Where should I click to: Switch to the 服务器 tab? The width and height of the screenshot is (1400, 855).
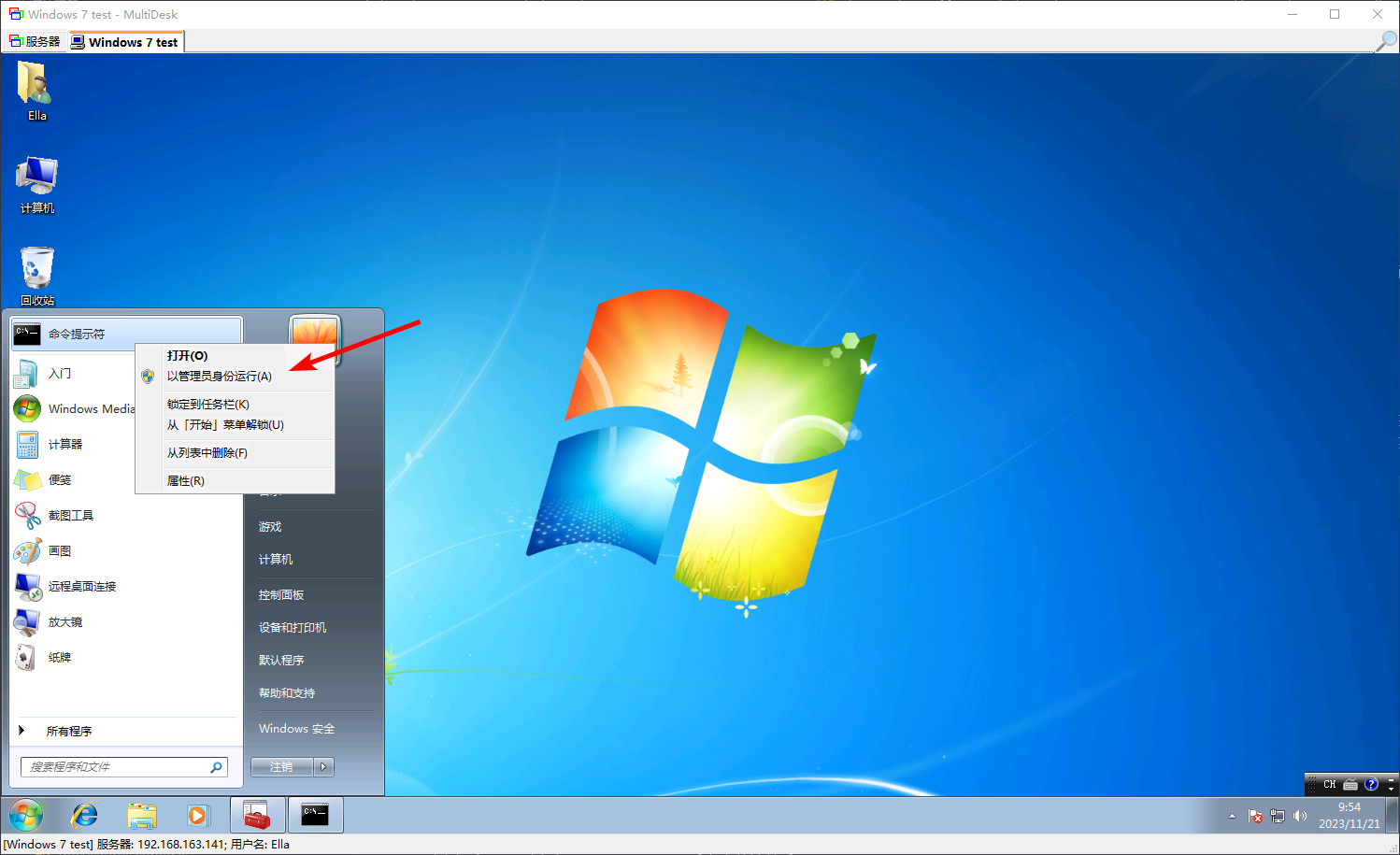35,42
